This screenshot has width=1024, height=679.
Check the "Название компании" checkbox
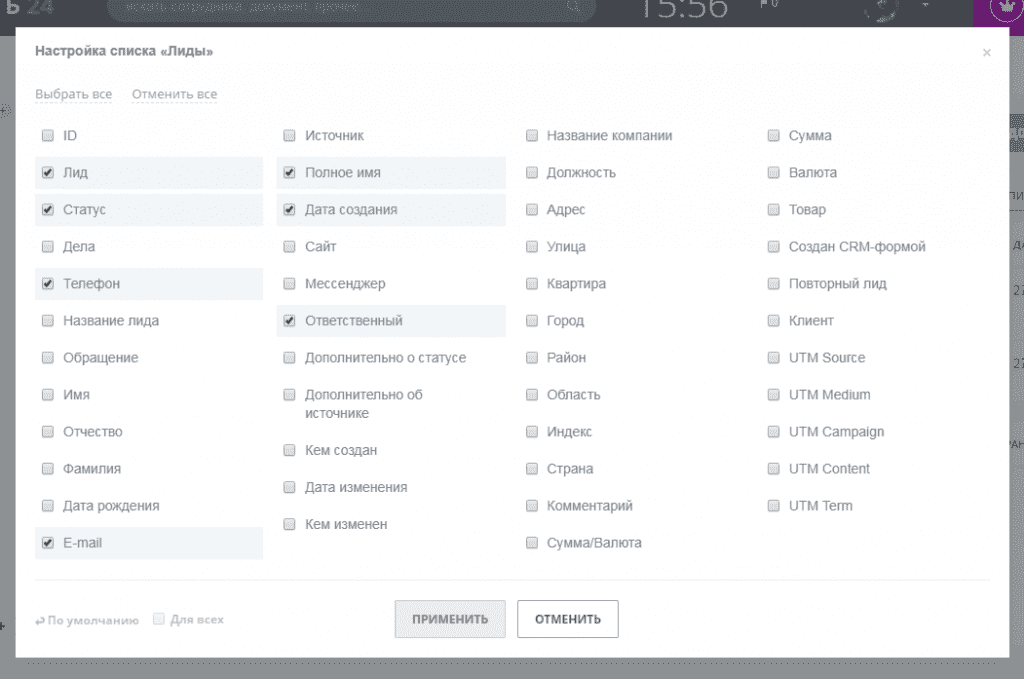(x=532, y=136)
